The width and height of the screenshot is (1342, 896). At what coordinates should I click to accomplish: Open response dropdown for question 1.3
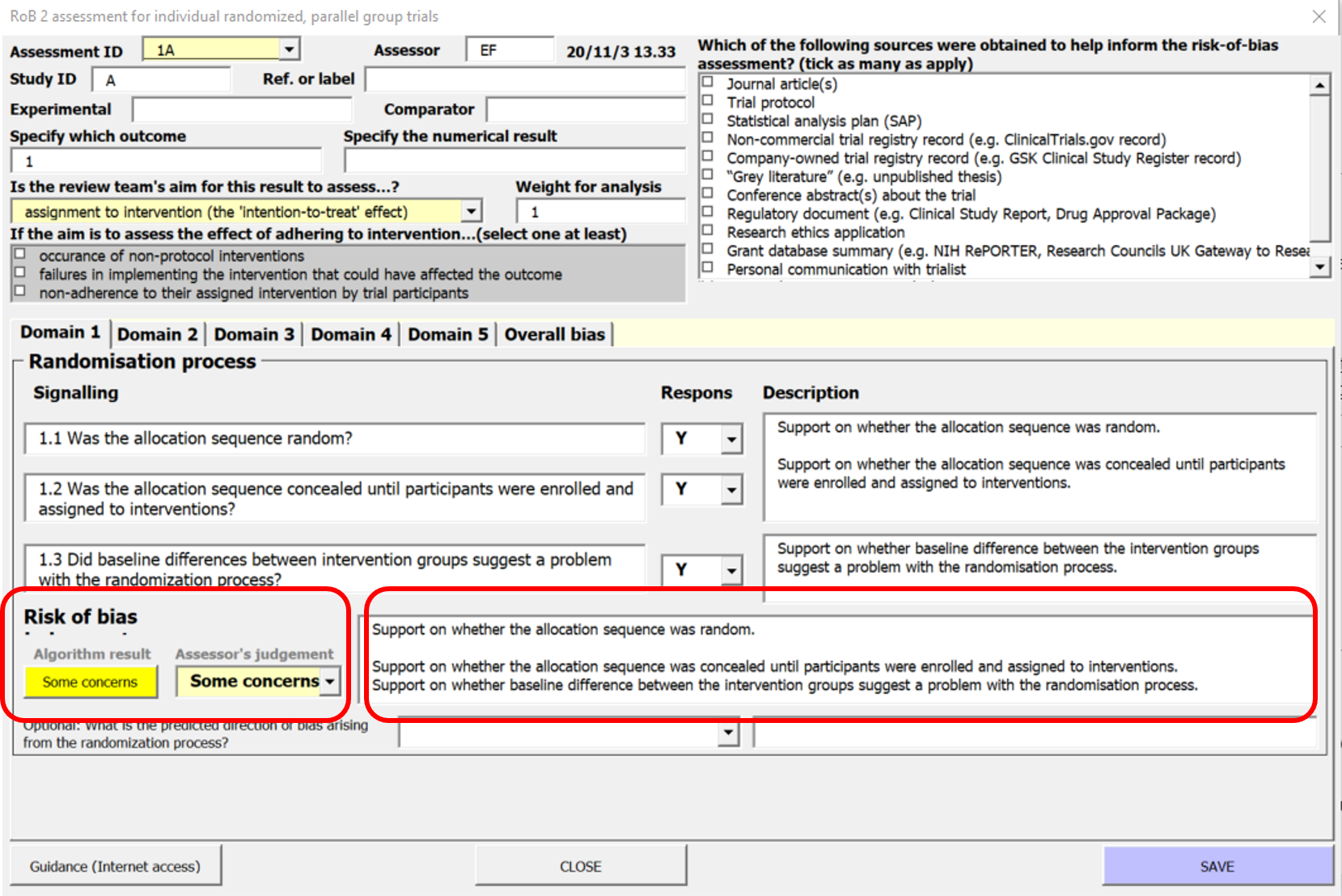coord(731,570)
